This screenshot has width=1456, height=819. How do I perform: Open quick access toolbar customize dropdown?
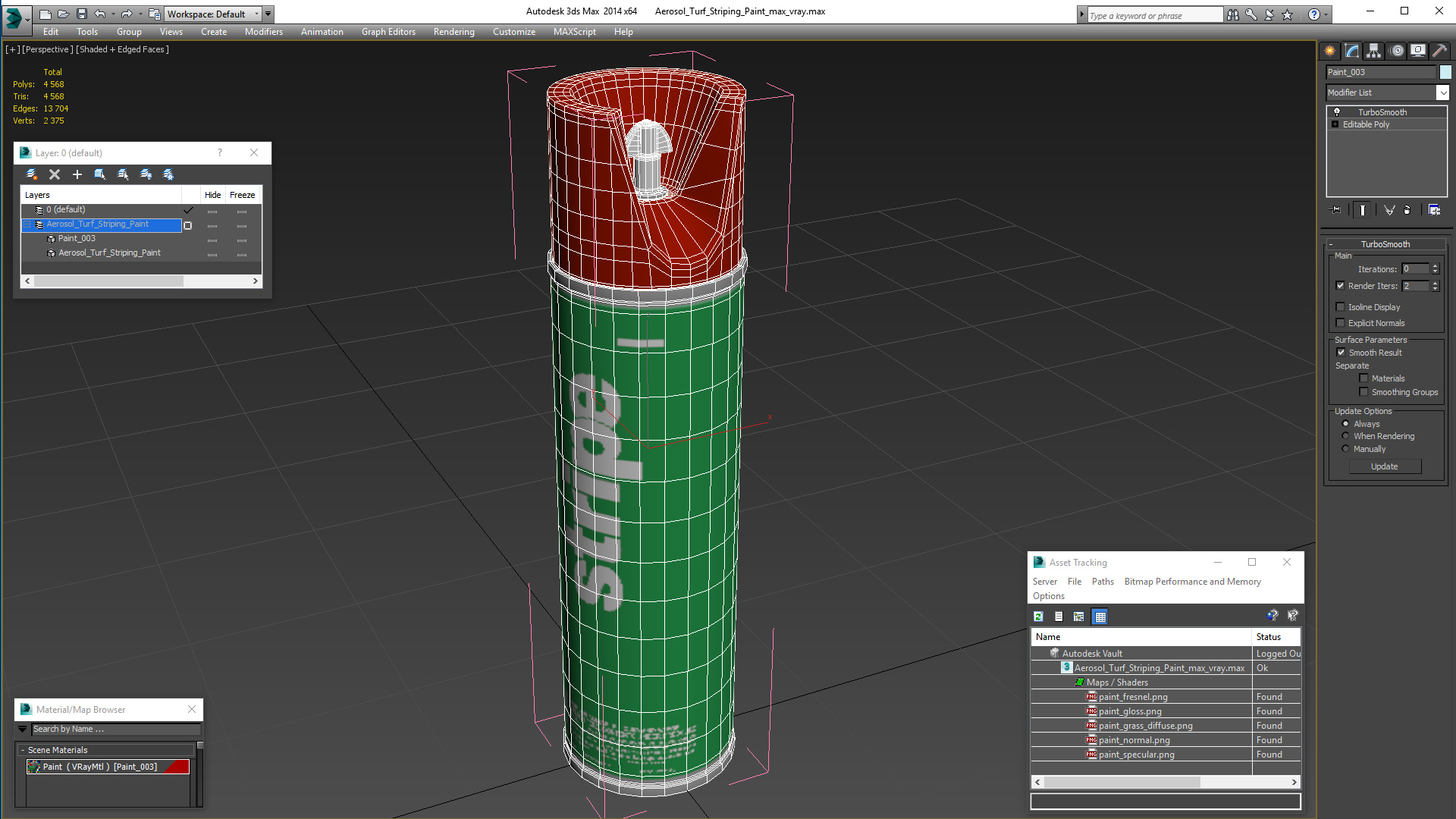[x=268, y=14]
